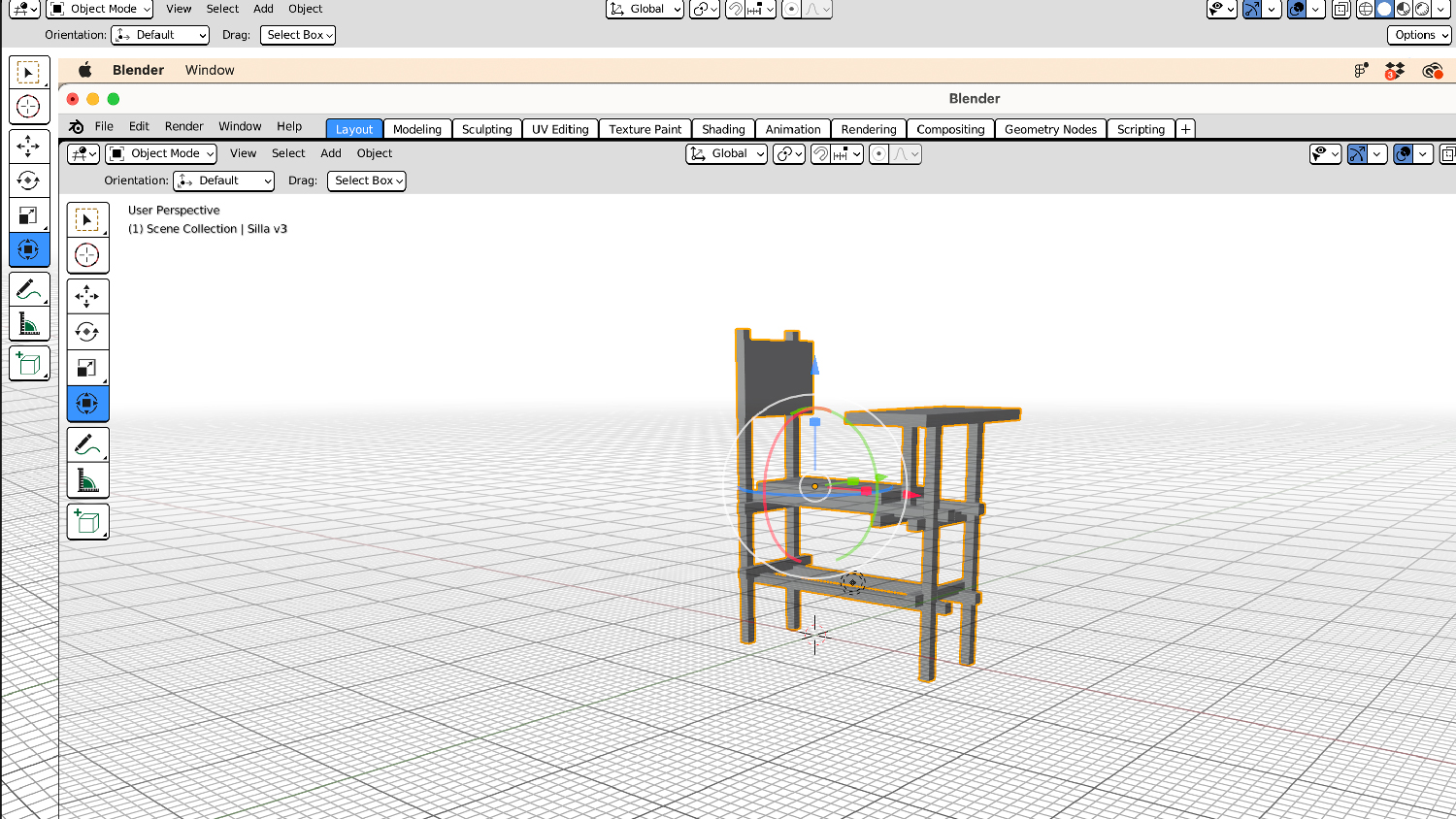
Task: Toggle snapping magnet in inner window header
Action: [x=821, y=154]
